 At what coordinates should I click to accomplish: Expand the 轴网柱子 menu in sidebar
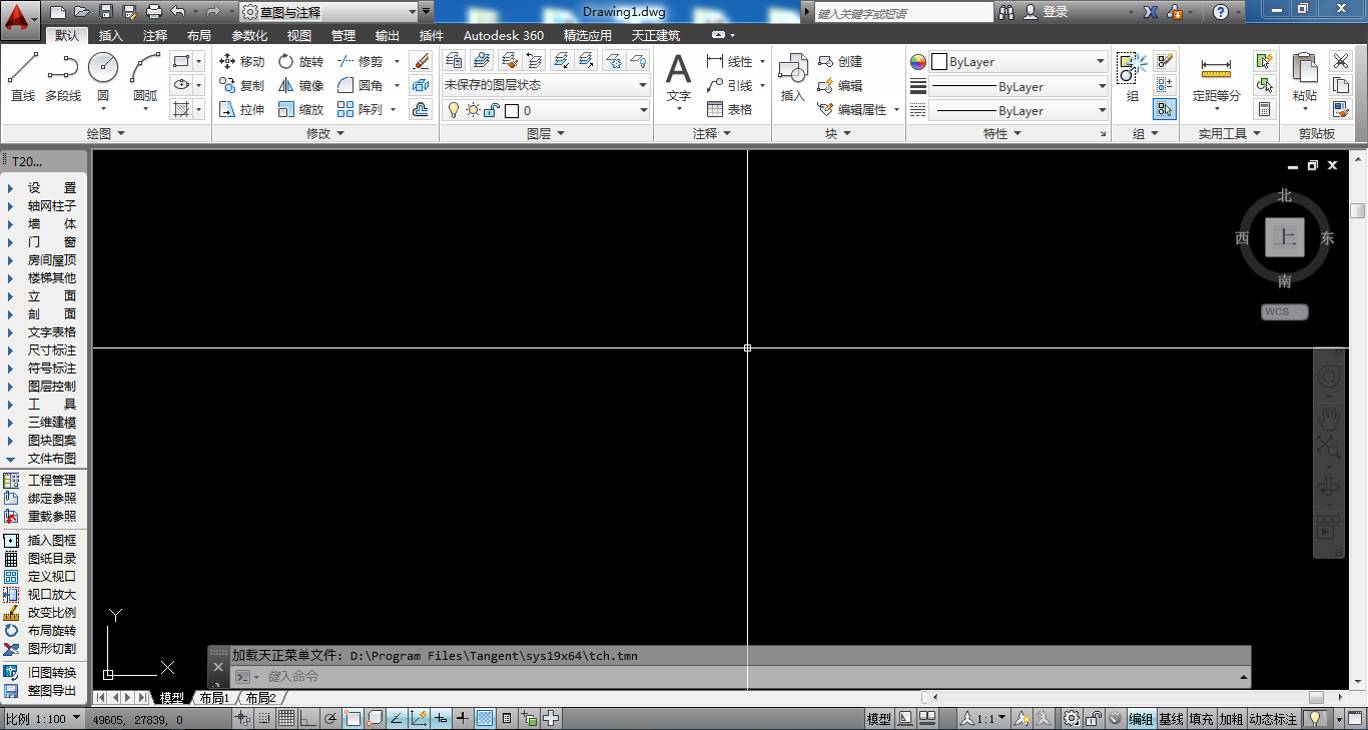[x=43, y=206]
